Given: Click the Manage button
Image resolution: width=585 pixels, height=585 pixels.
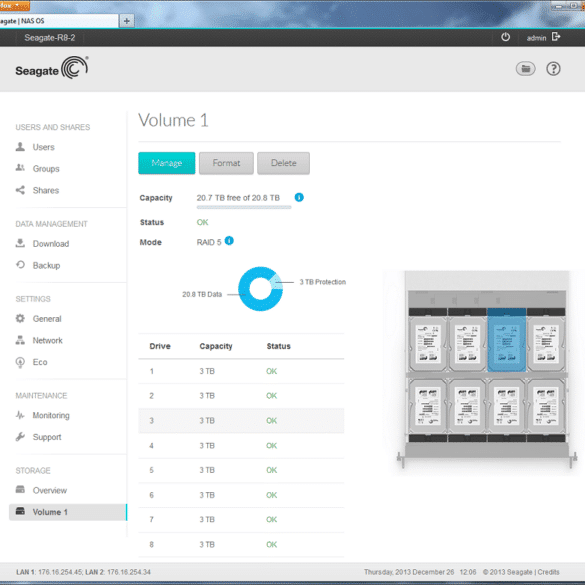Looking at the screenshot, I should (x=167, y=163).
